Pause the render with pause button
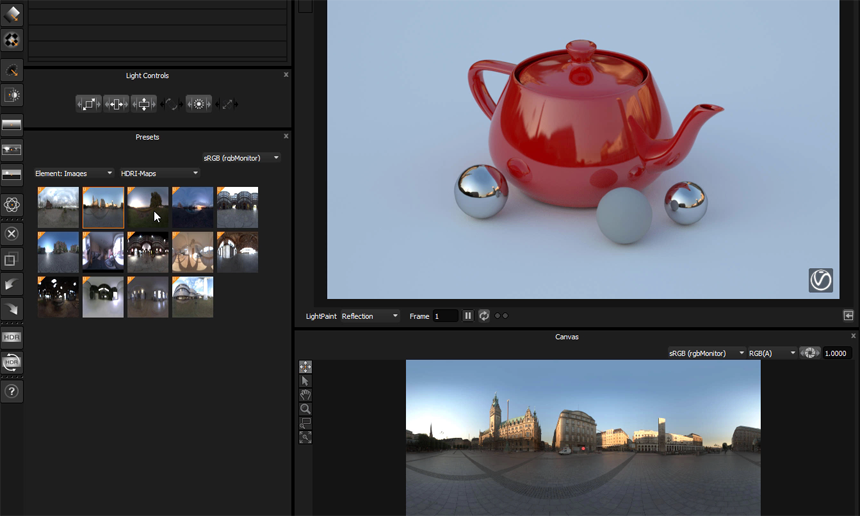This screenshot has width=860, height=516. (468, 316)
